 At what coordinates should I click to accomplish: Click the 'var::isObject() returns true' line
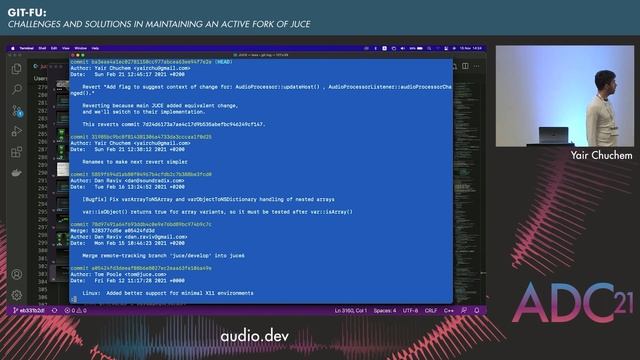point(217,212)
